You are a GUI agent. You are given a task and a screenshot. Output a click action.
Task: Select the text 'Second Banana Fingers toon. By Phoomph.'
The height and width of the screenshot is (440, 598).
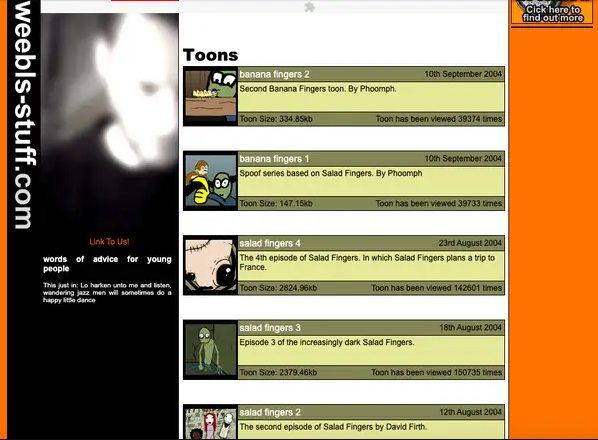click(x=318, y=89)
